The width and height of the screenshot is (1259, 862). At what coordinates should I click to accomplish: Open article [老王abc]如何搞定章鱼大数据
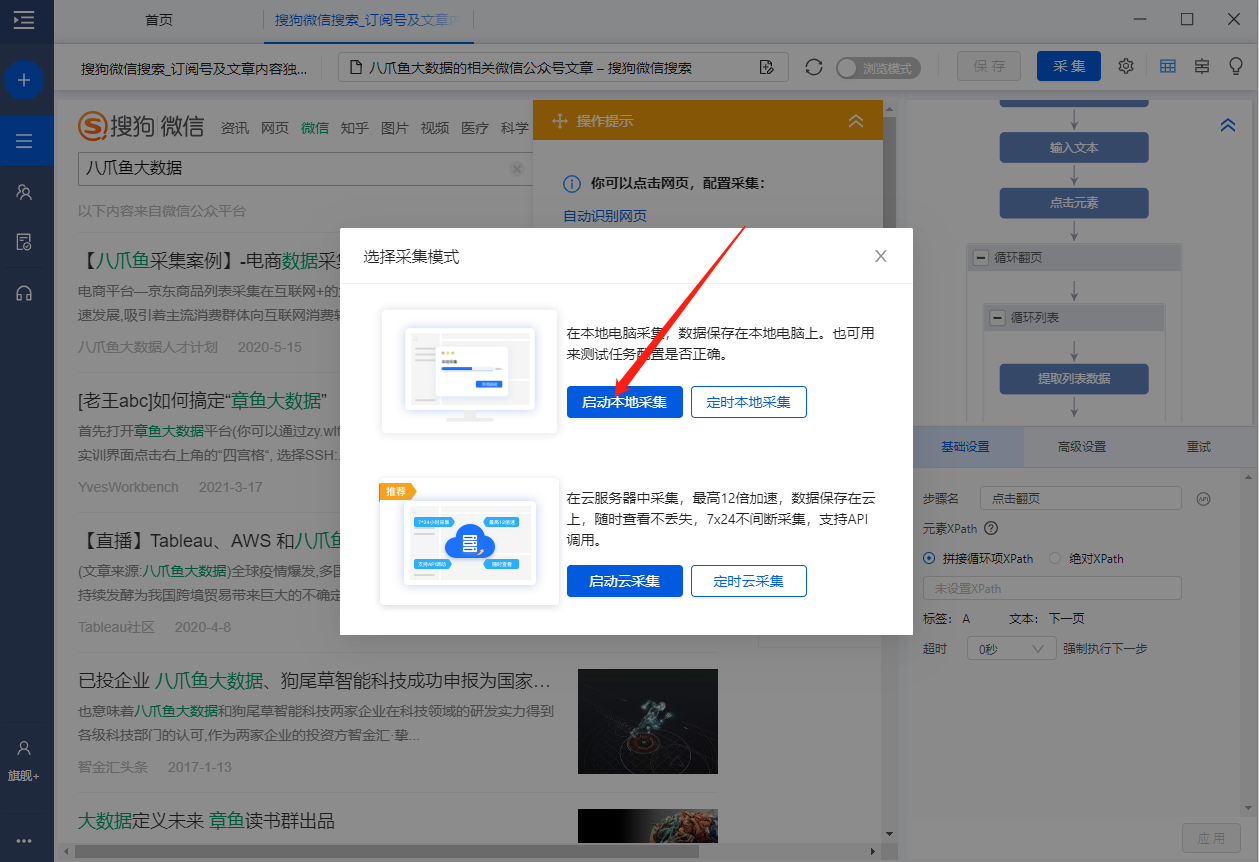coord(203,401)
